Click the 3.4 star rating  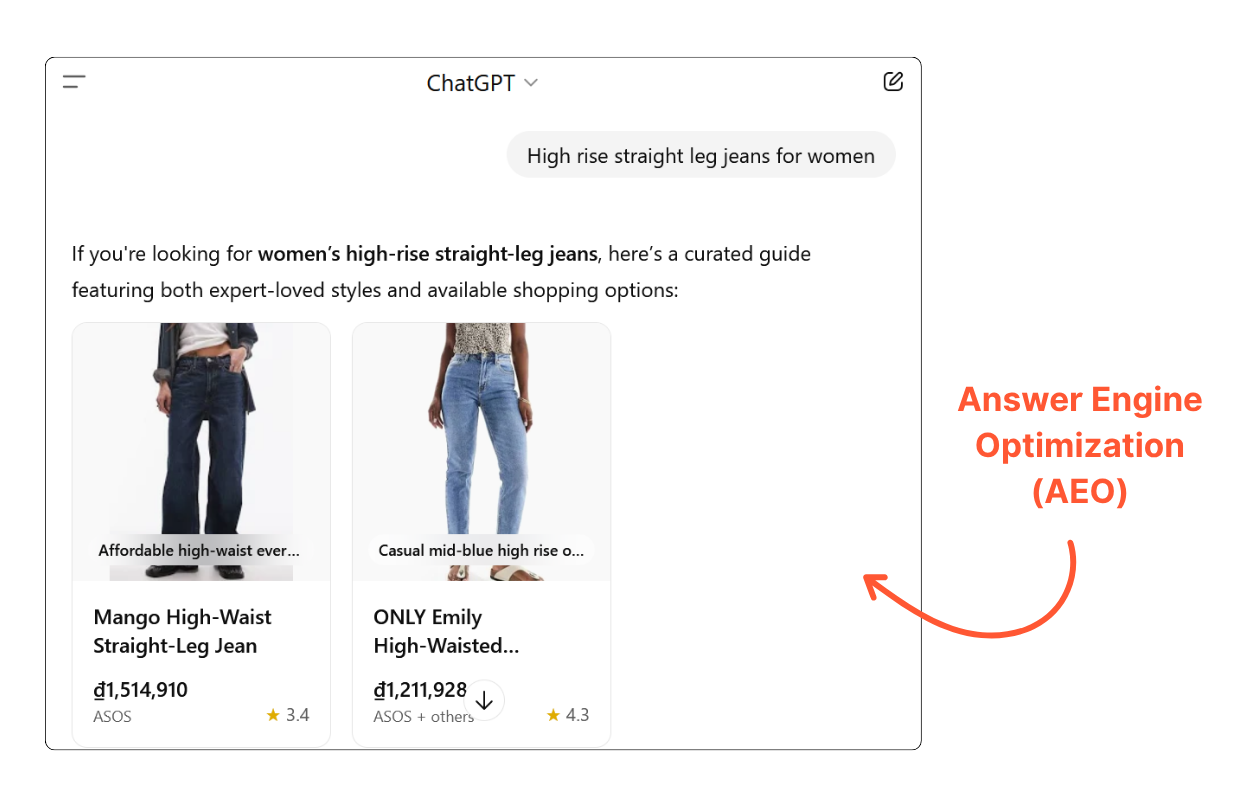pos(288,715)
